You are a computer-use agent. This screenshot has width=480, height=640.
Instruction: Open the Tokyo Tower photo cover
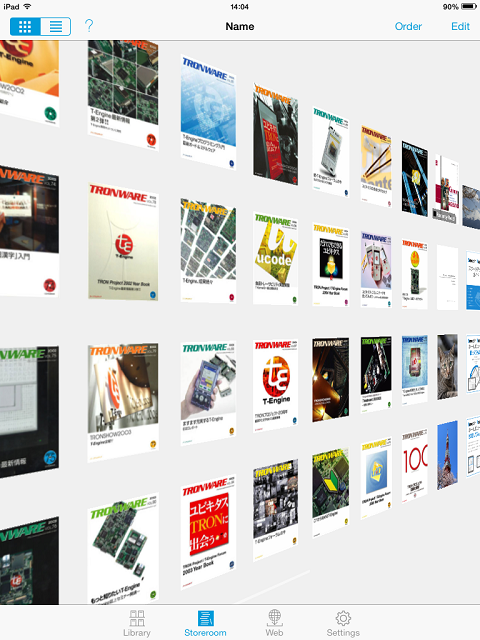[x=447, y=455]
